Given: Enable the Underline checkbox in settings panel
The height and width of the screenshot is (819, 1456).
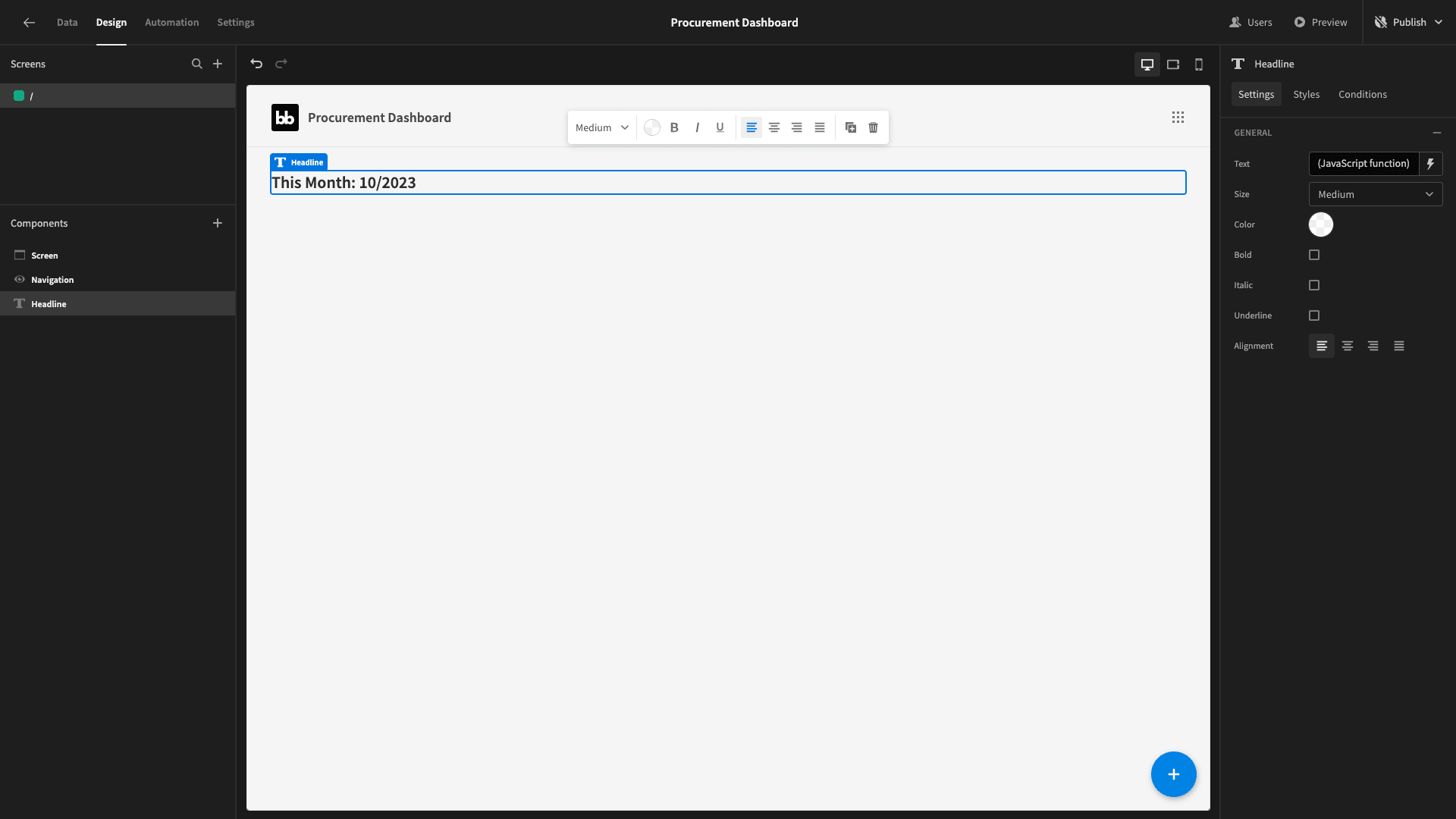Looking at the screenshot, I should pos(1314,315).
